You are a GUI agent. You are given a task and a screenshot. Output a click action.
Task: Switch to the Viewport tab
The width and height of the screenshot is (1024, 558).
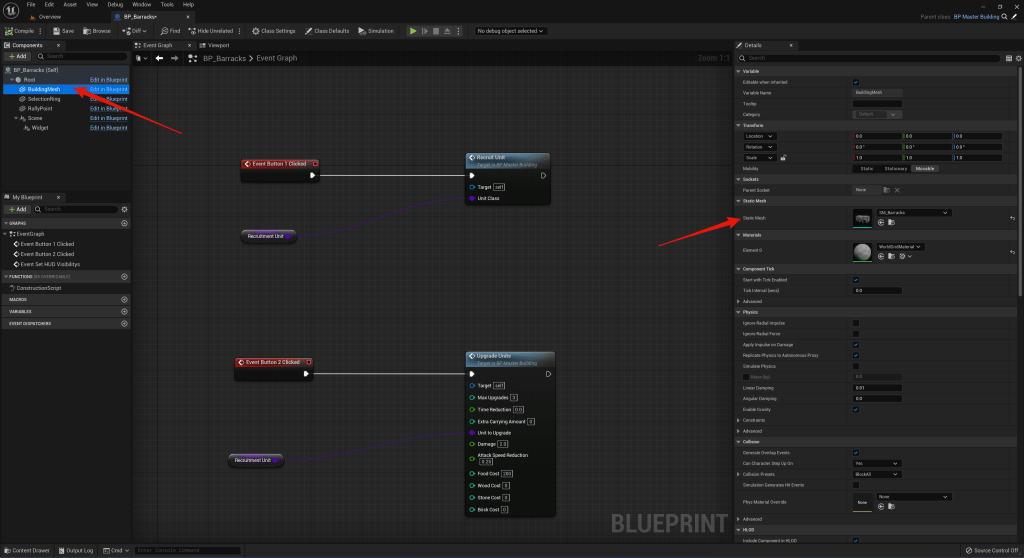click(x=216, y=45)
